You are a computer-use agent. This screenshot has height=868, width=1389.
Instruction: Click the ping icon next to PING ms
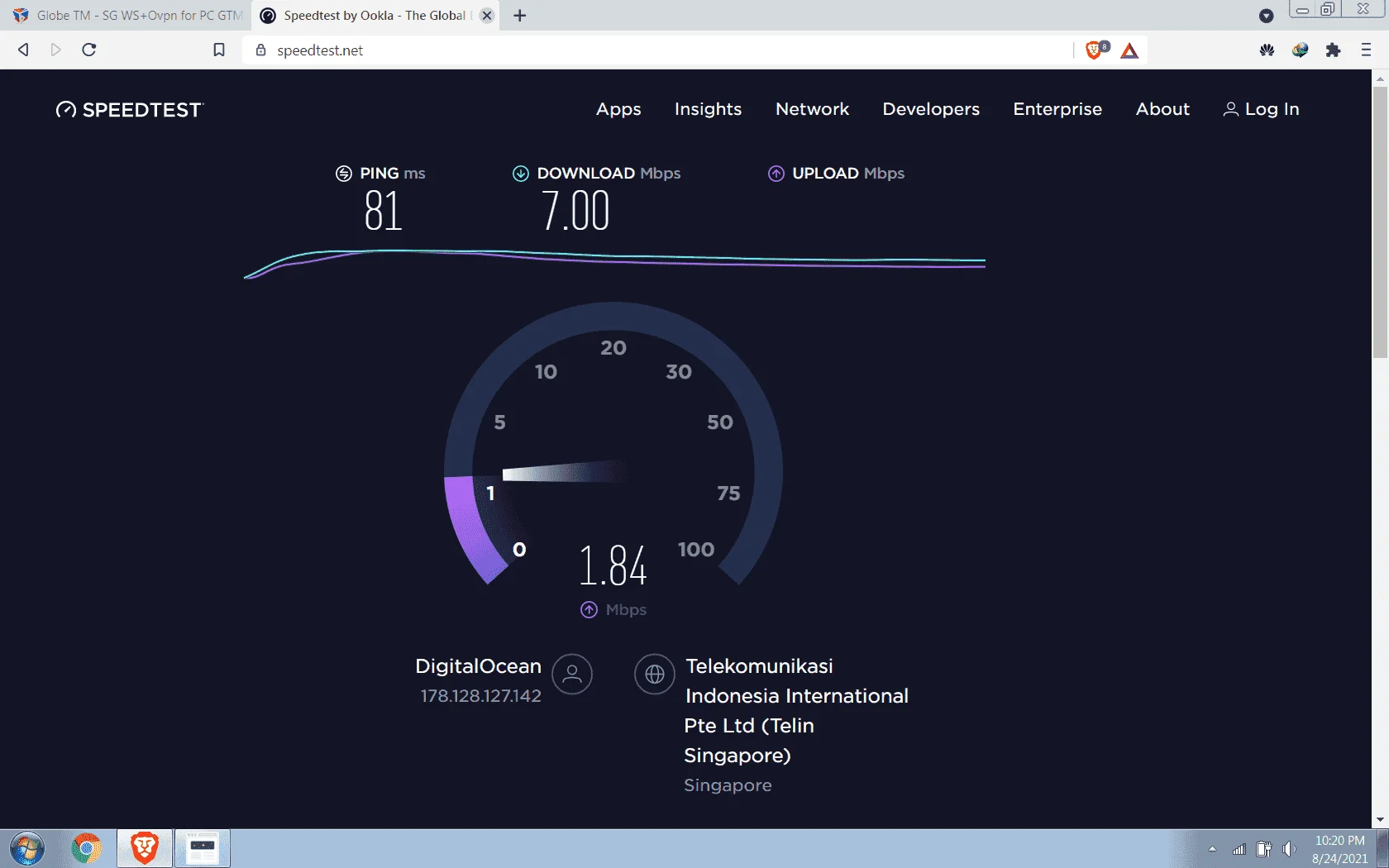coord(344,174)
